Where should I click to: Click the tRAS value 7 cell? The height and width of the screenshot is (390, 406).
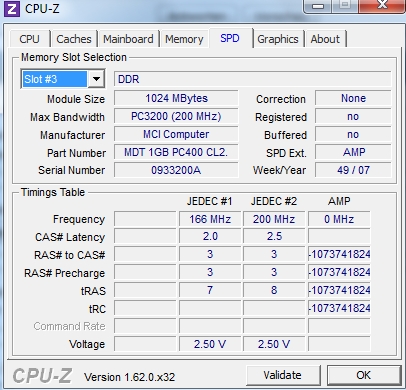(210, 290)
